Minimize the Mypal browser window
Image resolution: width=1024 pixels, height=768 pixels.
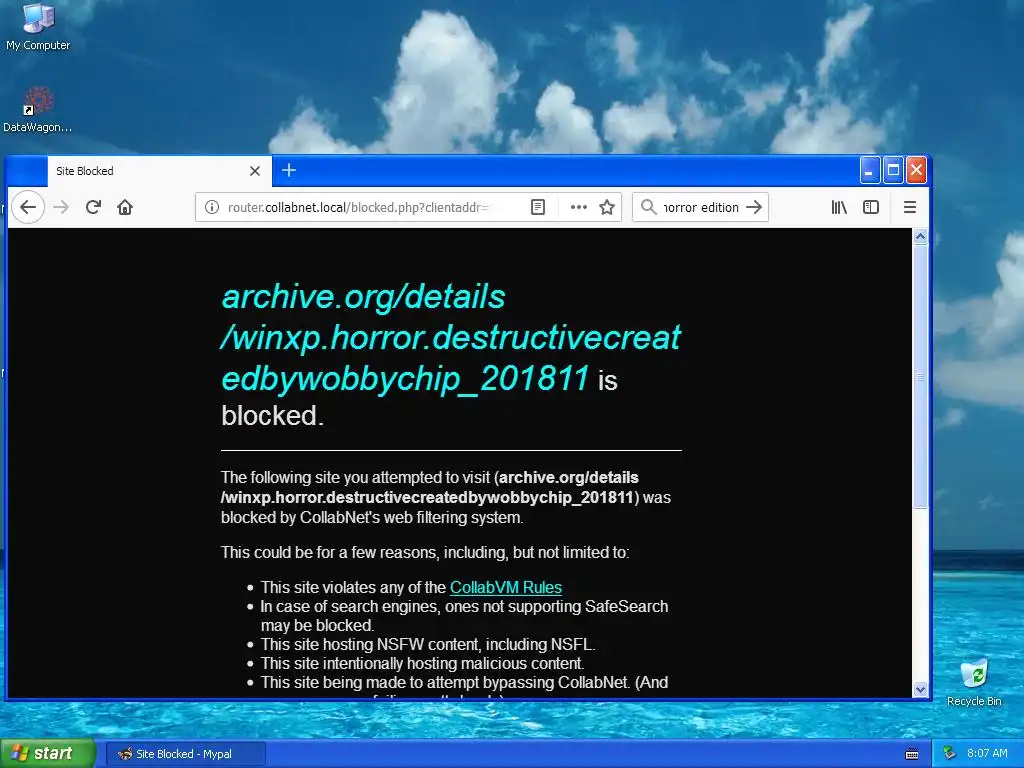point(869,170)
